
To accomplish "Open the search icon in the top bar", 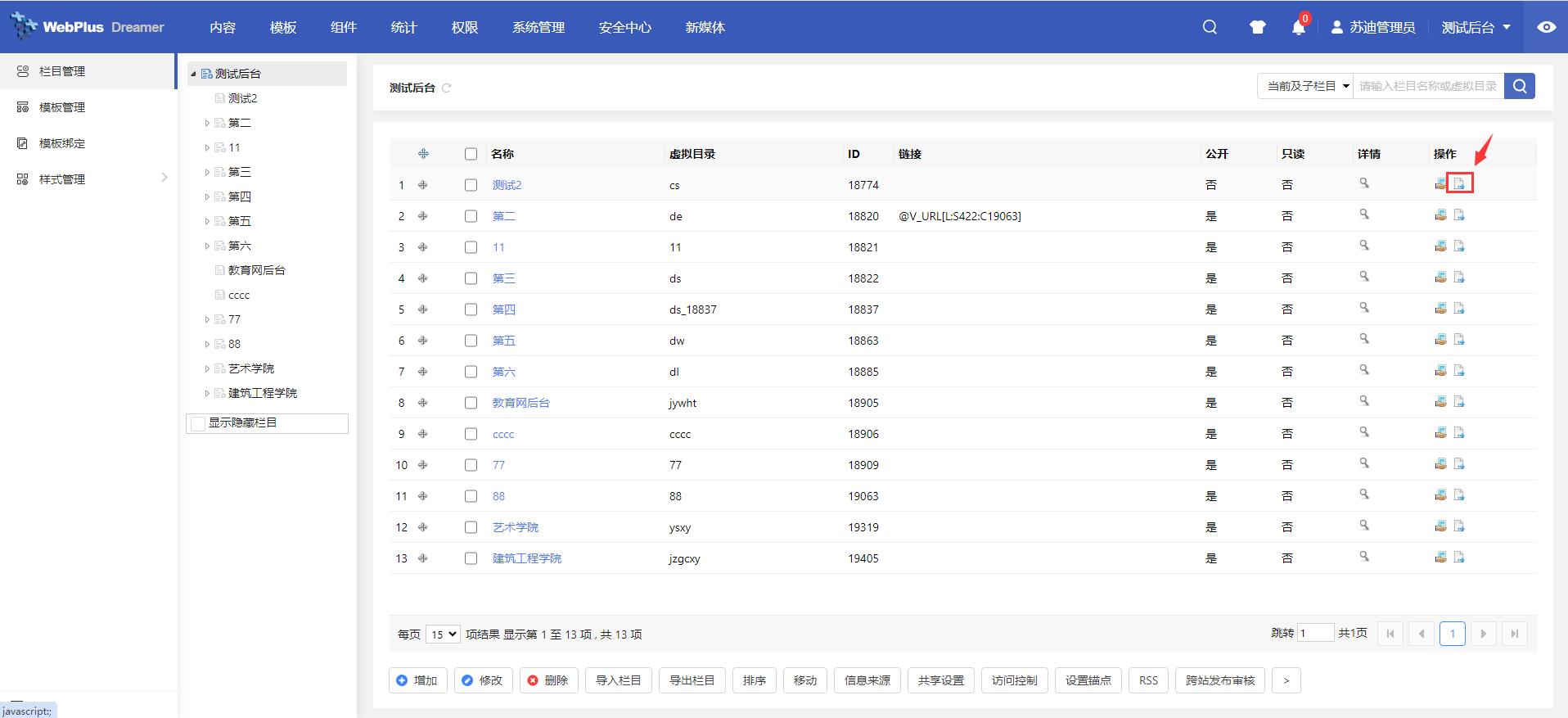I will [1210, 27].
